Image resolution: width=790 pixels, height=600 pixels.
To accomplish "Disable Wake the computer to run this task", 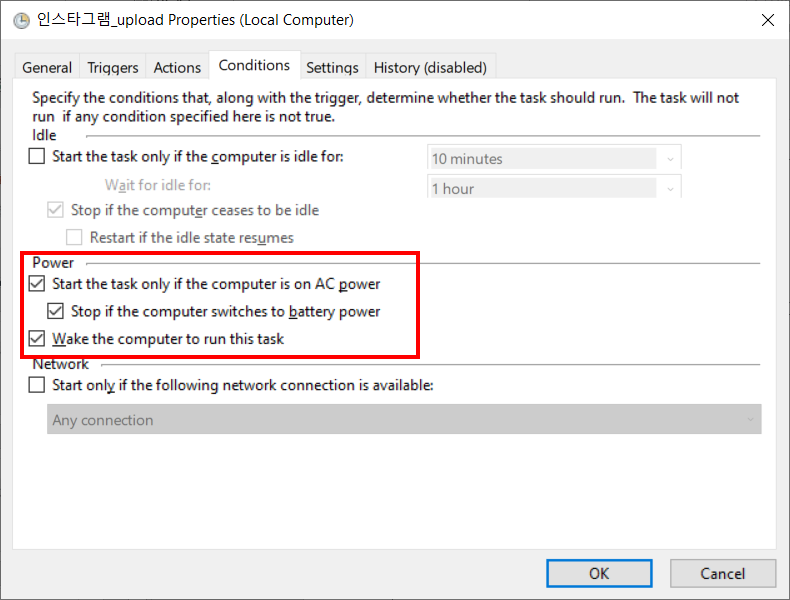I will 37,338.
